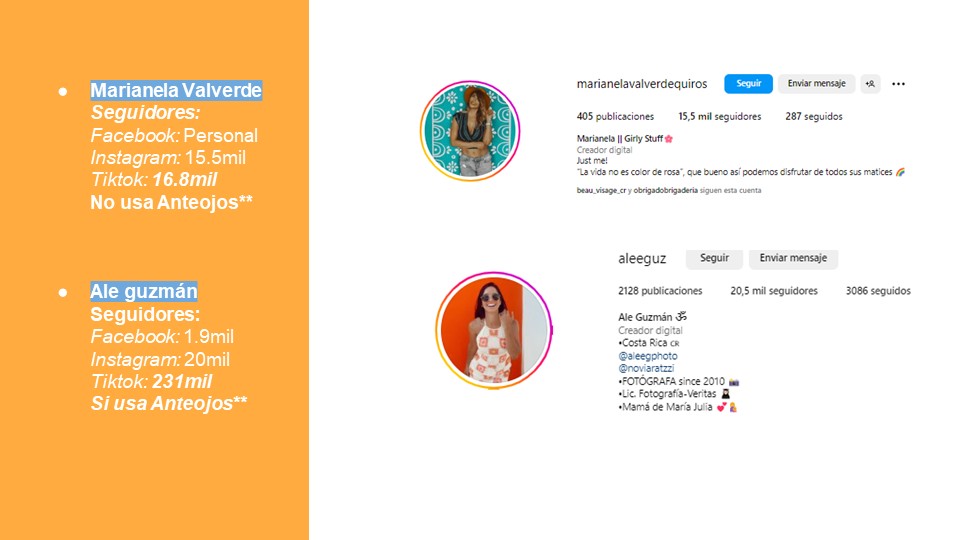Click the obrigadobrigaderia follower link
The image size is (960, 540).
coord(666,190)
